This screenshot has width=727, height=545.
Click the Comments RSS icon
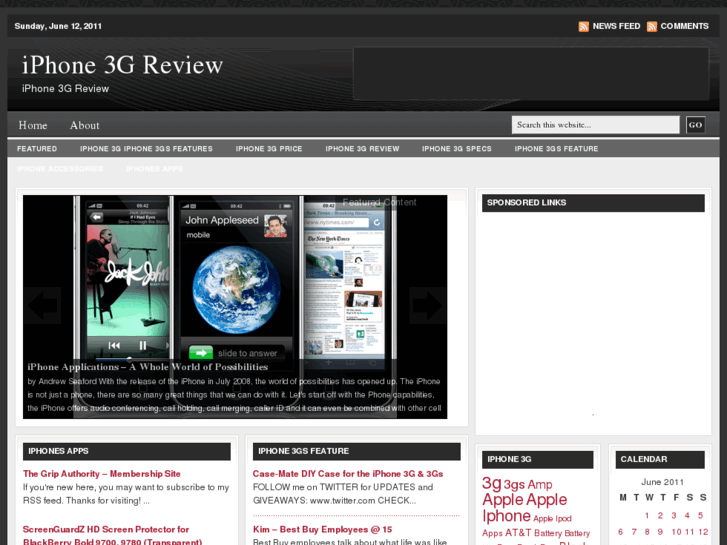[652, 26]
